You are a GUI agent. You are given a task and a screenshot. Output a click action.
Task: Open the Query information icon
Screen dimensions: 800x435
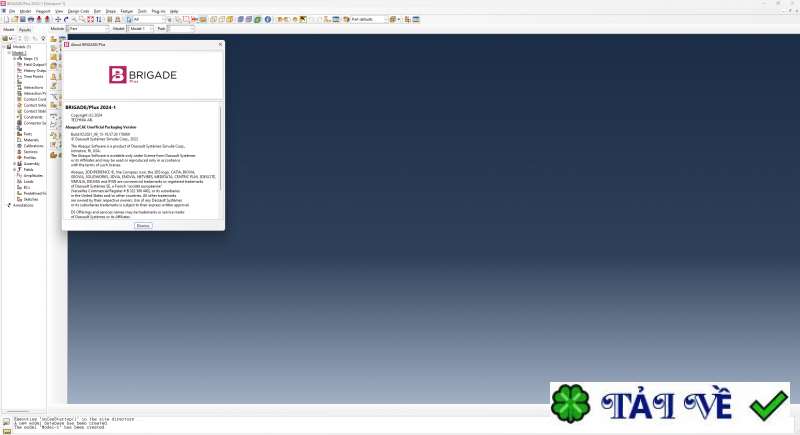(268, 19)
